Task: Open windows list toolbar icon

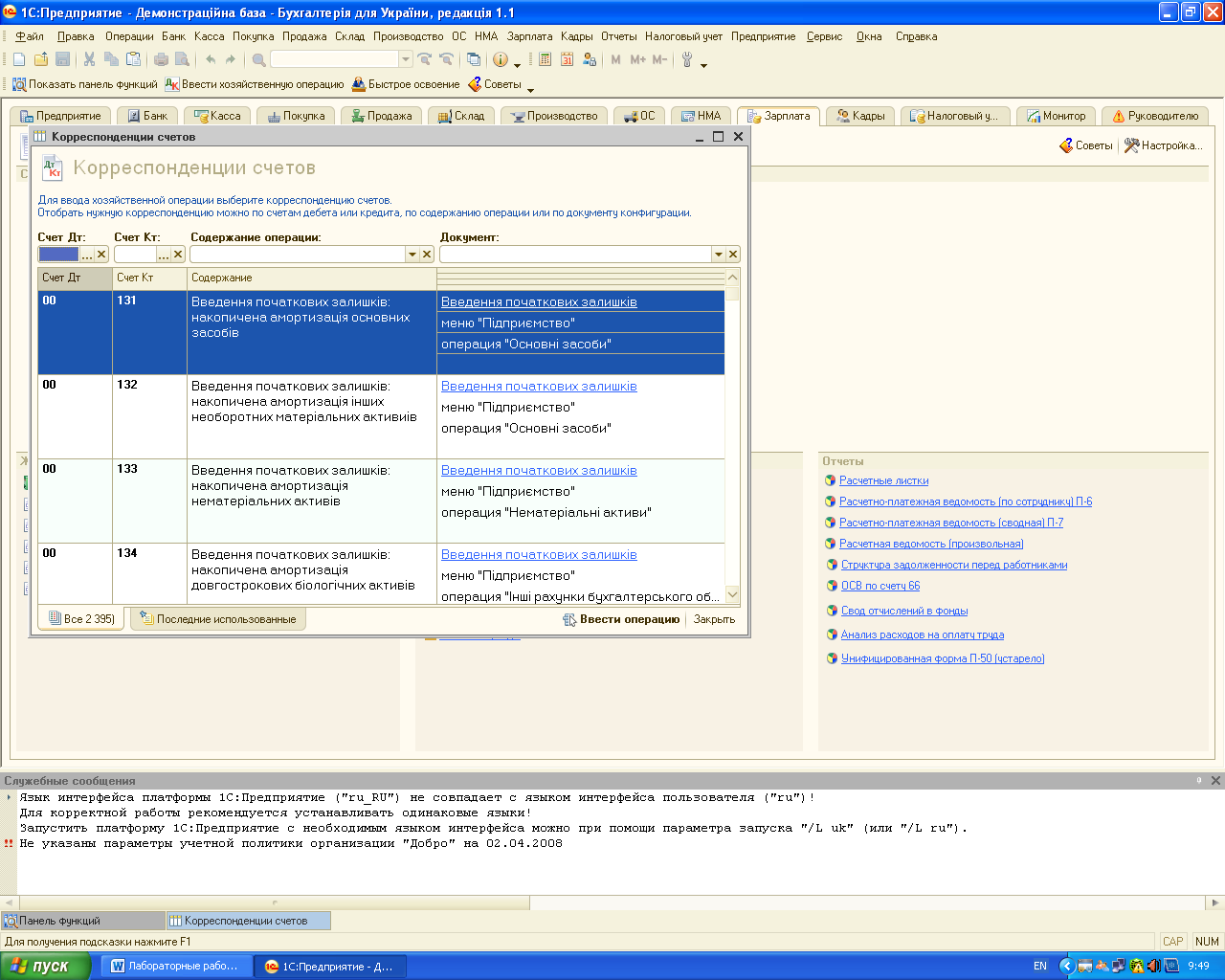Action: tap(474, 59)
